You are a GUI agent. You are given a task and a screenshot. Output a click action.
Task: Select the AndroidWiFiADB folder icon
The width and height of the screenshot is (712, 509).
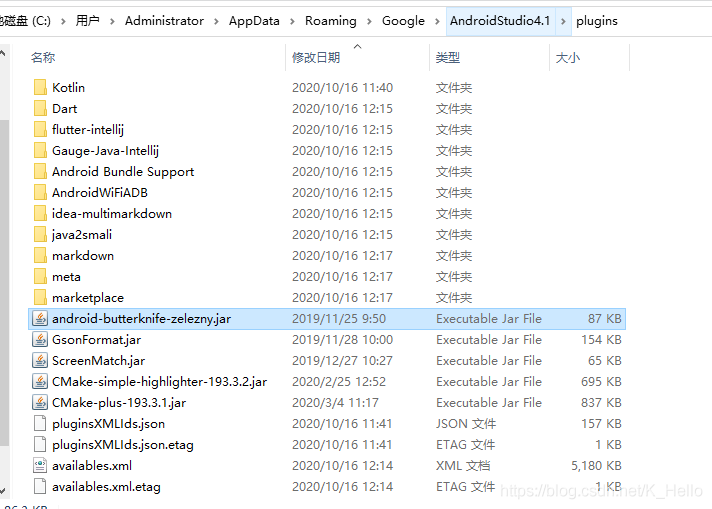point(40,192)
